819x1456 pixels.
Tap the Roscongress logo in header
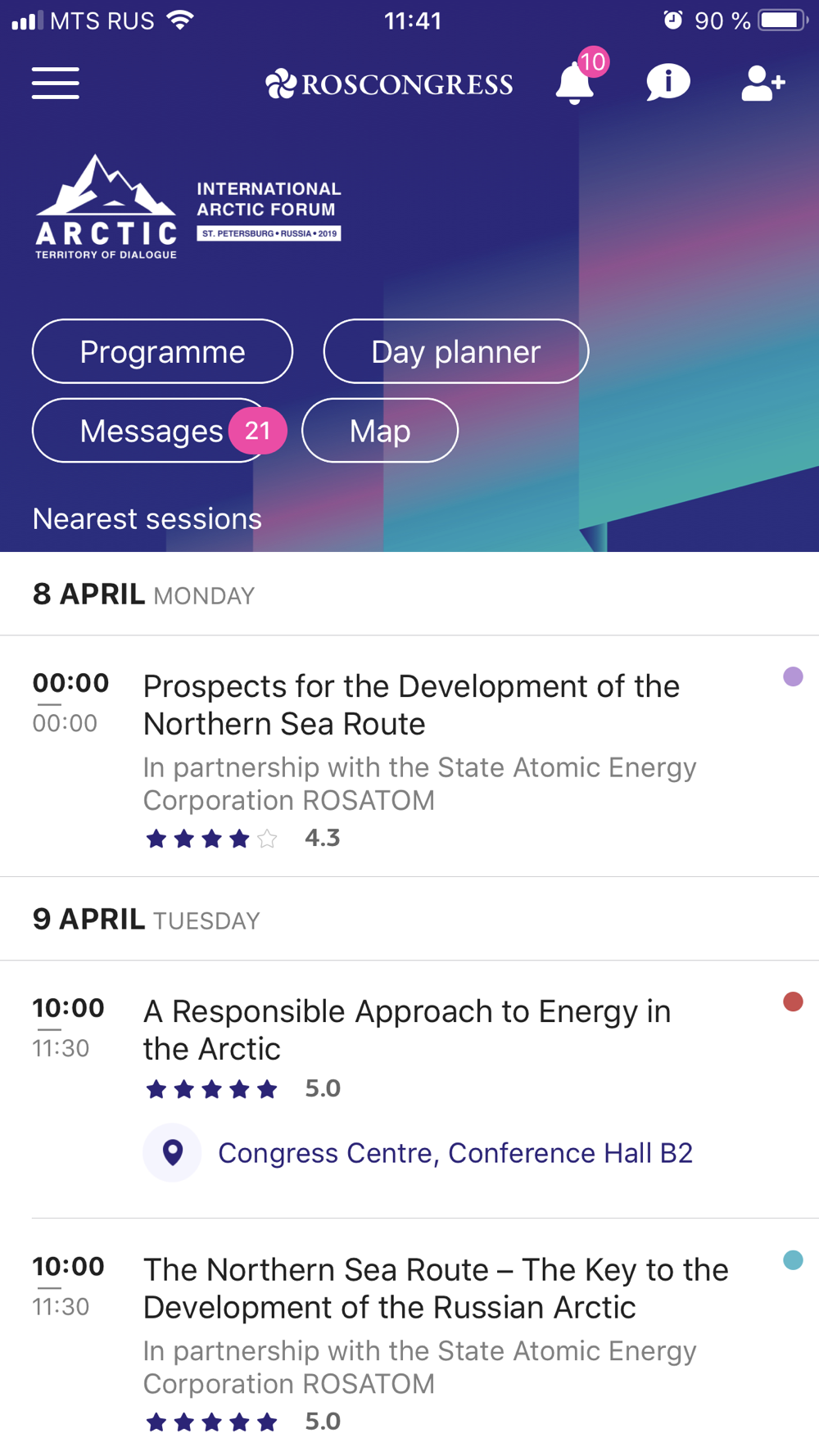(390, 84)
